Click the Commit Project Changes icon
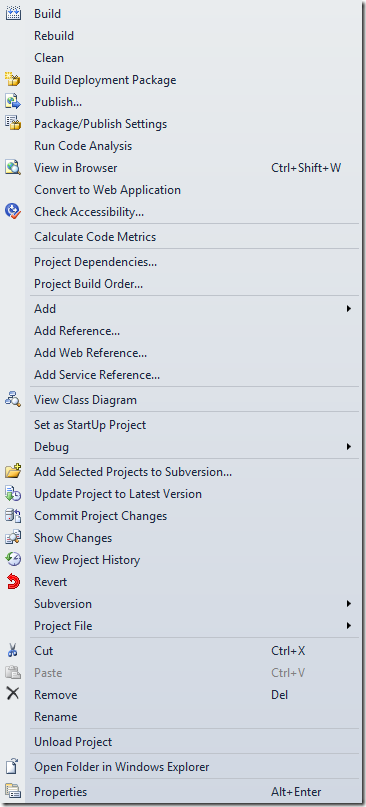Image resolution: width=366 pixels, height=807 pixels. (x=13, y=516)
